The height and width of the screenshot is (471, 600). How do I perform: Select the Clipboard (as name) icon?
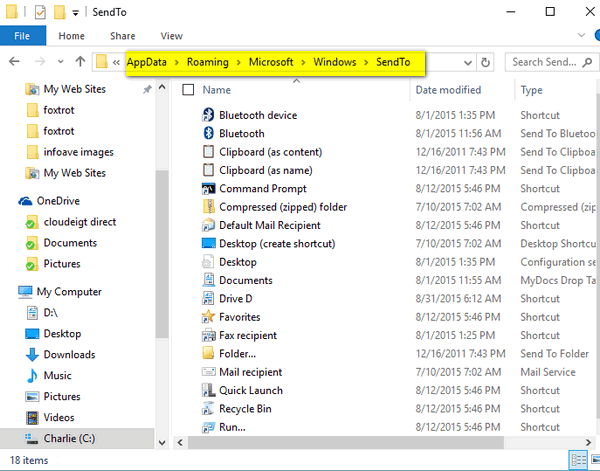pyautogui.click(x=208, y=170)
